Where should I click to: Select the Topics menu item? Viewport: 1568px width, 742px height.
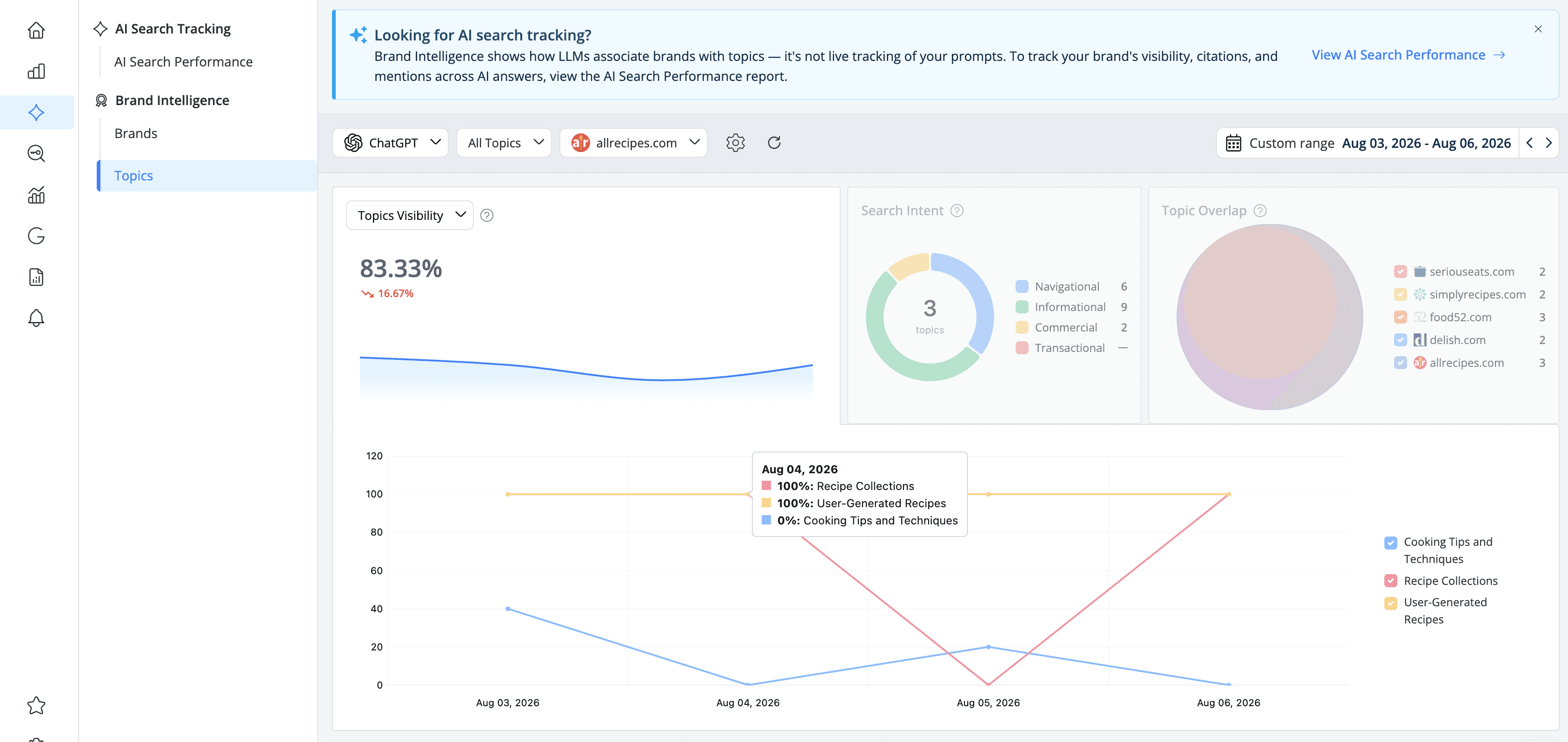(207, 176)
